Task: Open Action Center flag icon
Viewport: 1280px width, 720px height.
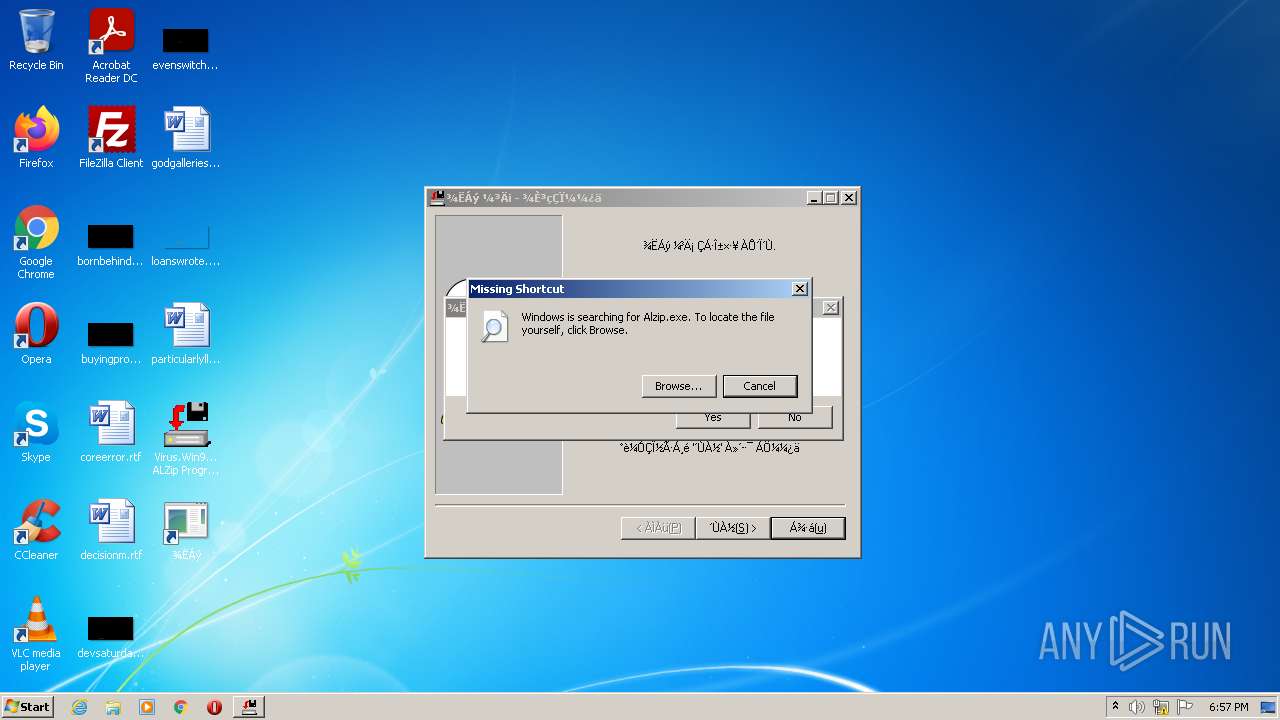Action: tap(1185, 707)
